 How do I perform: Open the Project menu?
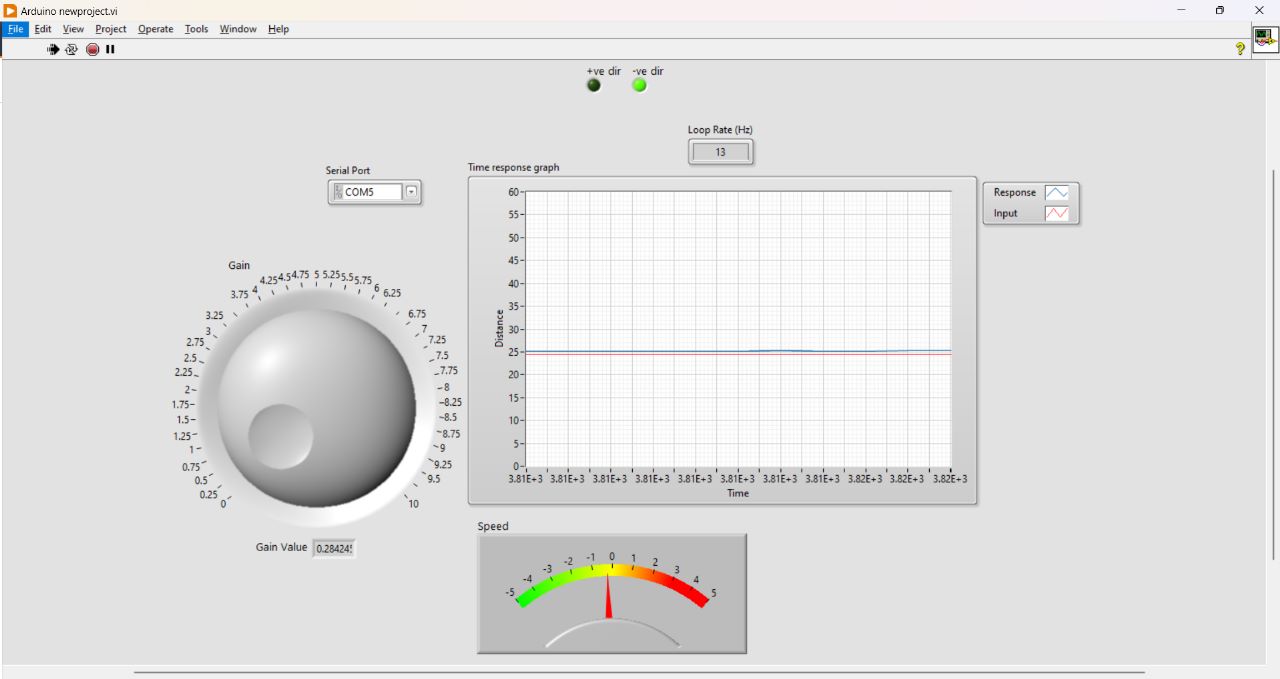coord(111,29)
